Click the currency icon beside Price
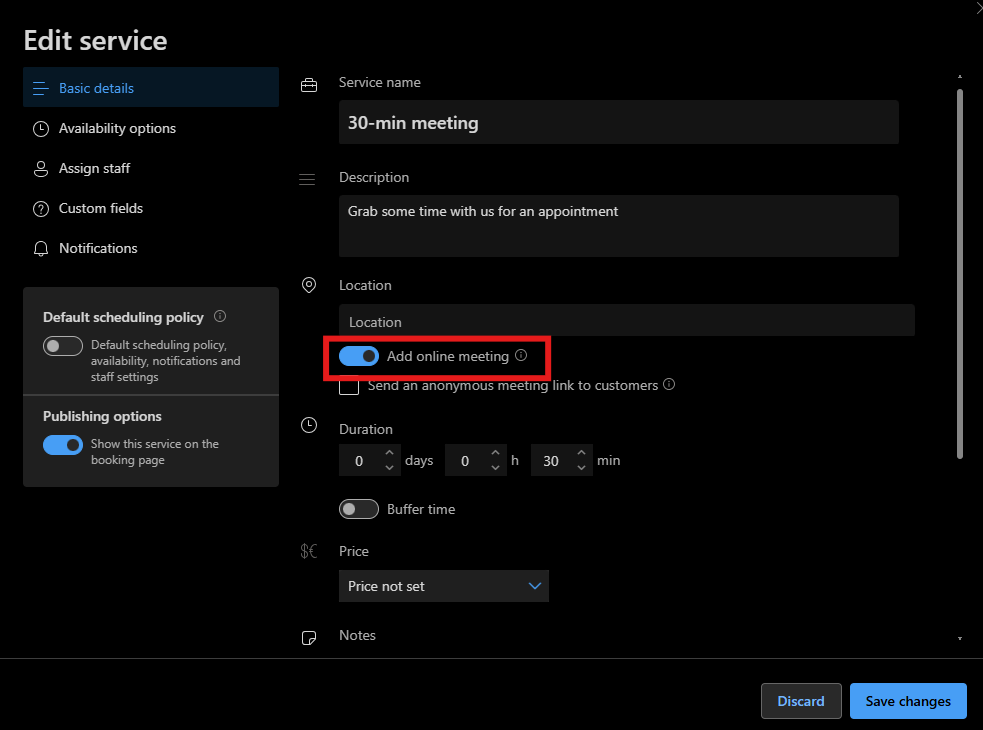The width and height of the screenshot is (983, 730). point(308,551)
